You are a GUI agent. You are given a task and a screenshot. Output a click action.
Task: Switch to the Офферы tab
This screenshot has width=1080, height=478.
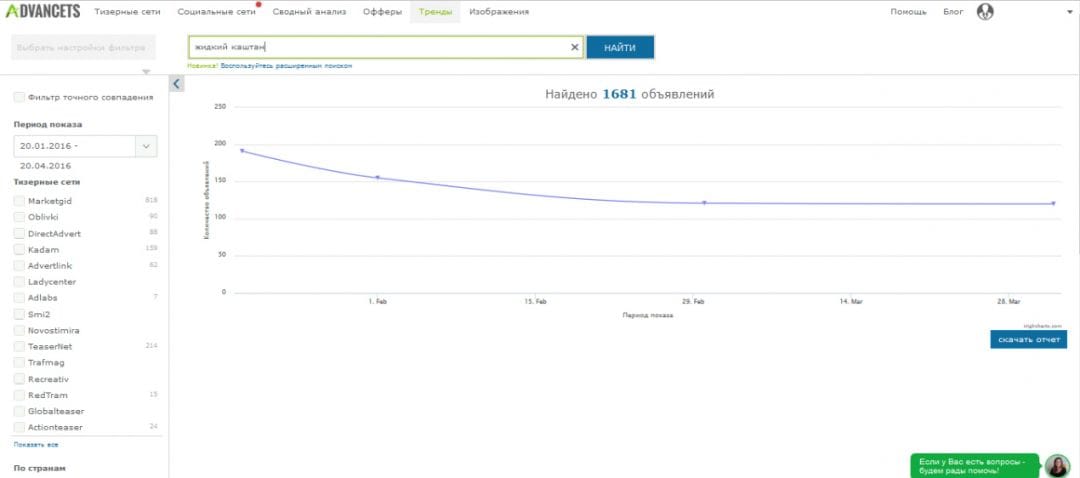tap(382, 12)
